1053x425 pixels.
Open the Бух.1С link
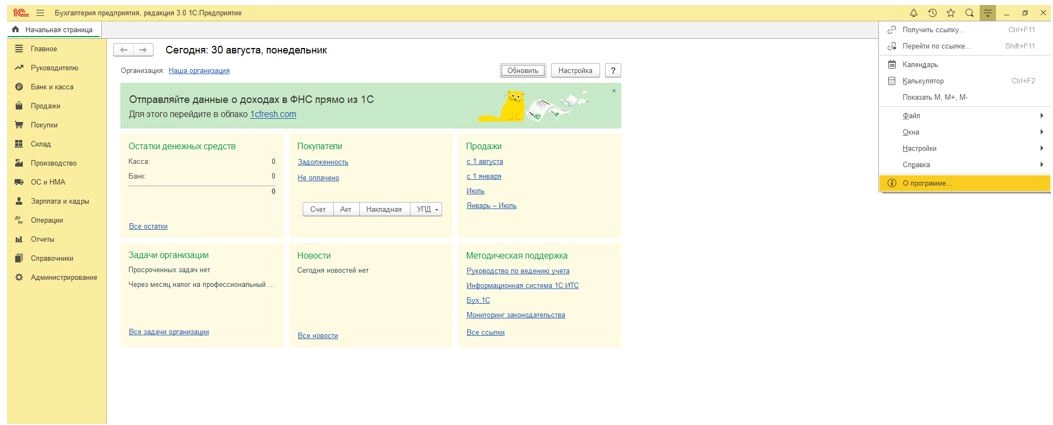(x=478, y=300)
